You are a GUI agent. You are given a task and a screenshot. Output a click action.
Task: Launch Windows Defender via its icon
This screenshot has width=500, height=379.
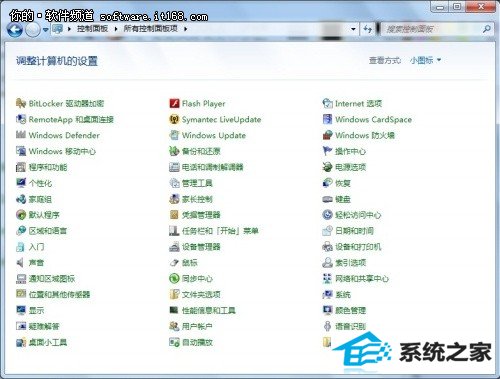click(21, 135)
